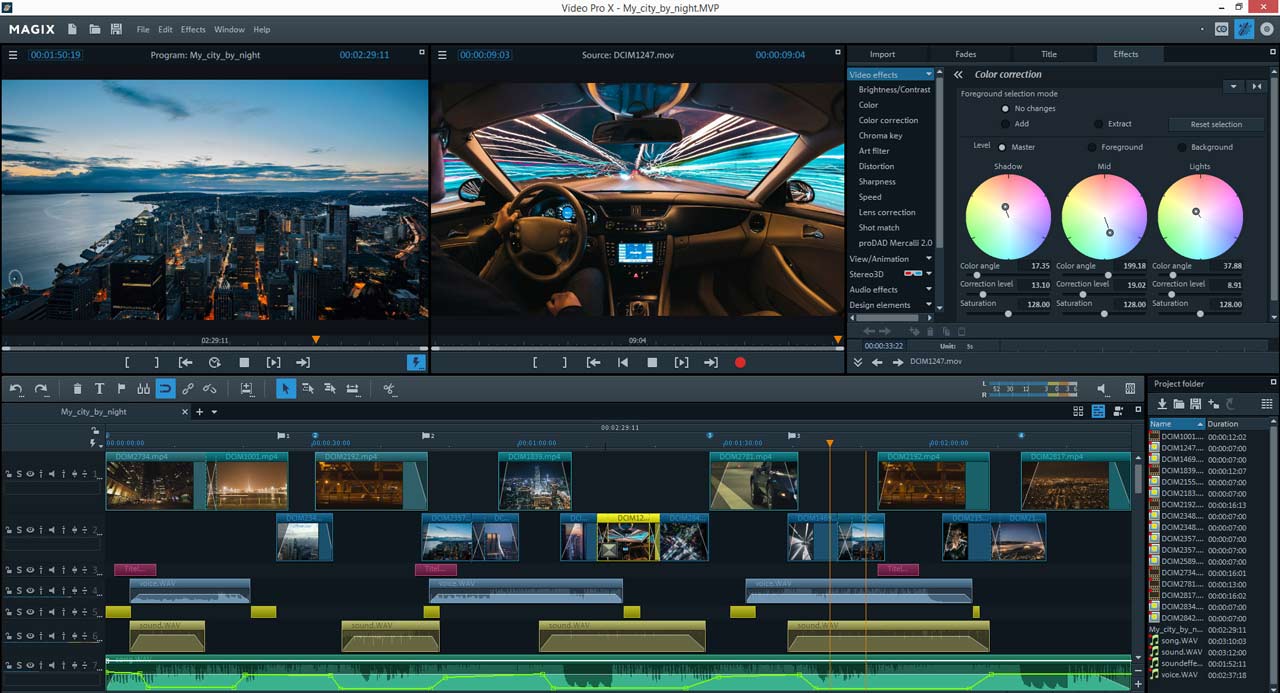The height and width of the screenshot is (693, 1280).
Task: Select the Add foreground selection radio button
Action: (x=1005, y=124)
